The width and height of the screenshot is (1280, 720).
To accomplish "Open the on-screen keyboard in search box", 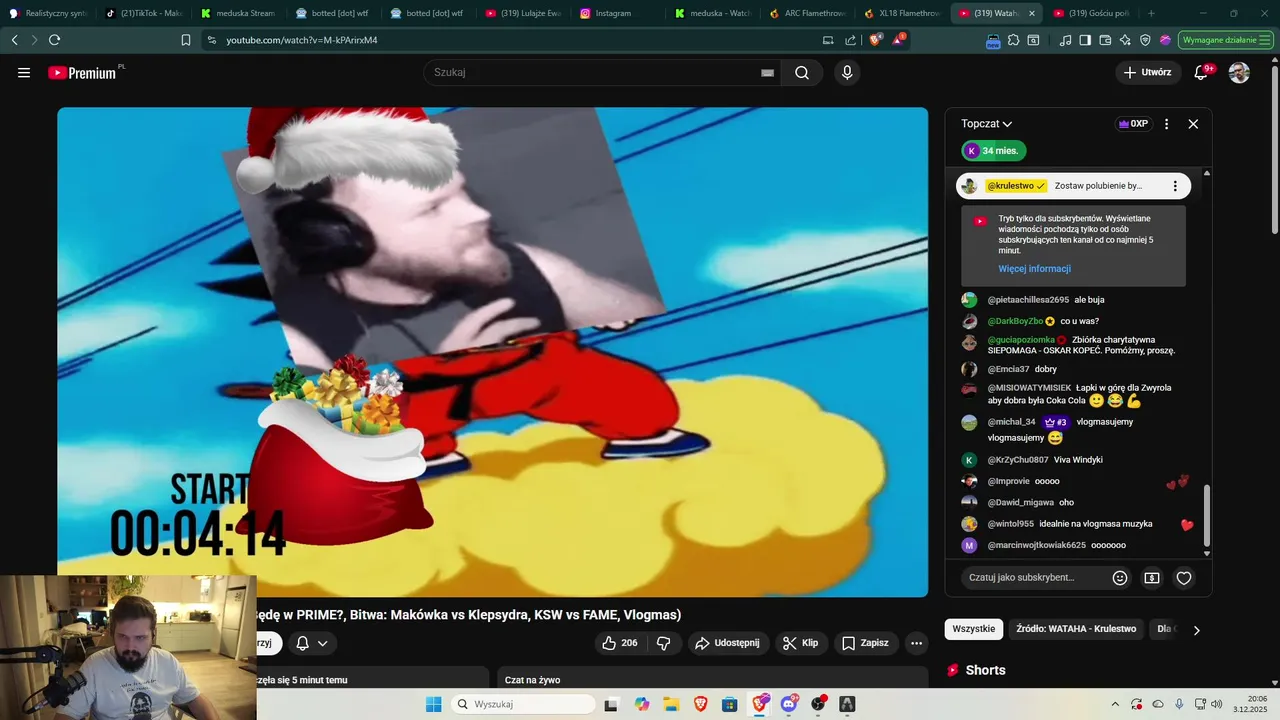I will (x=767, y=73).
